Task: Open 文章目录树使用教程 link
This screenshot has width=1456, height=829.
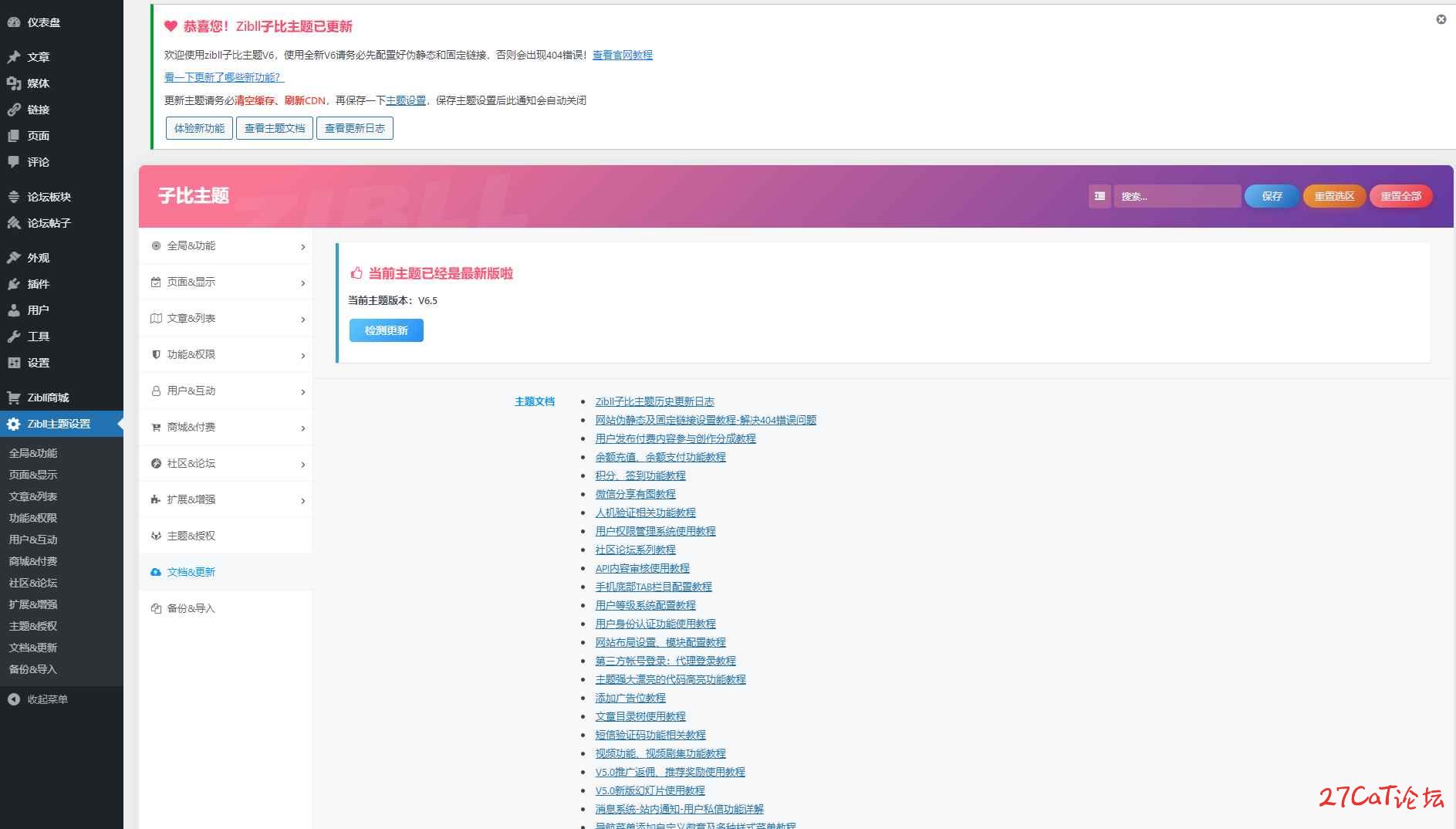Action: click(640, 716)
